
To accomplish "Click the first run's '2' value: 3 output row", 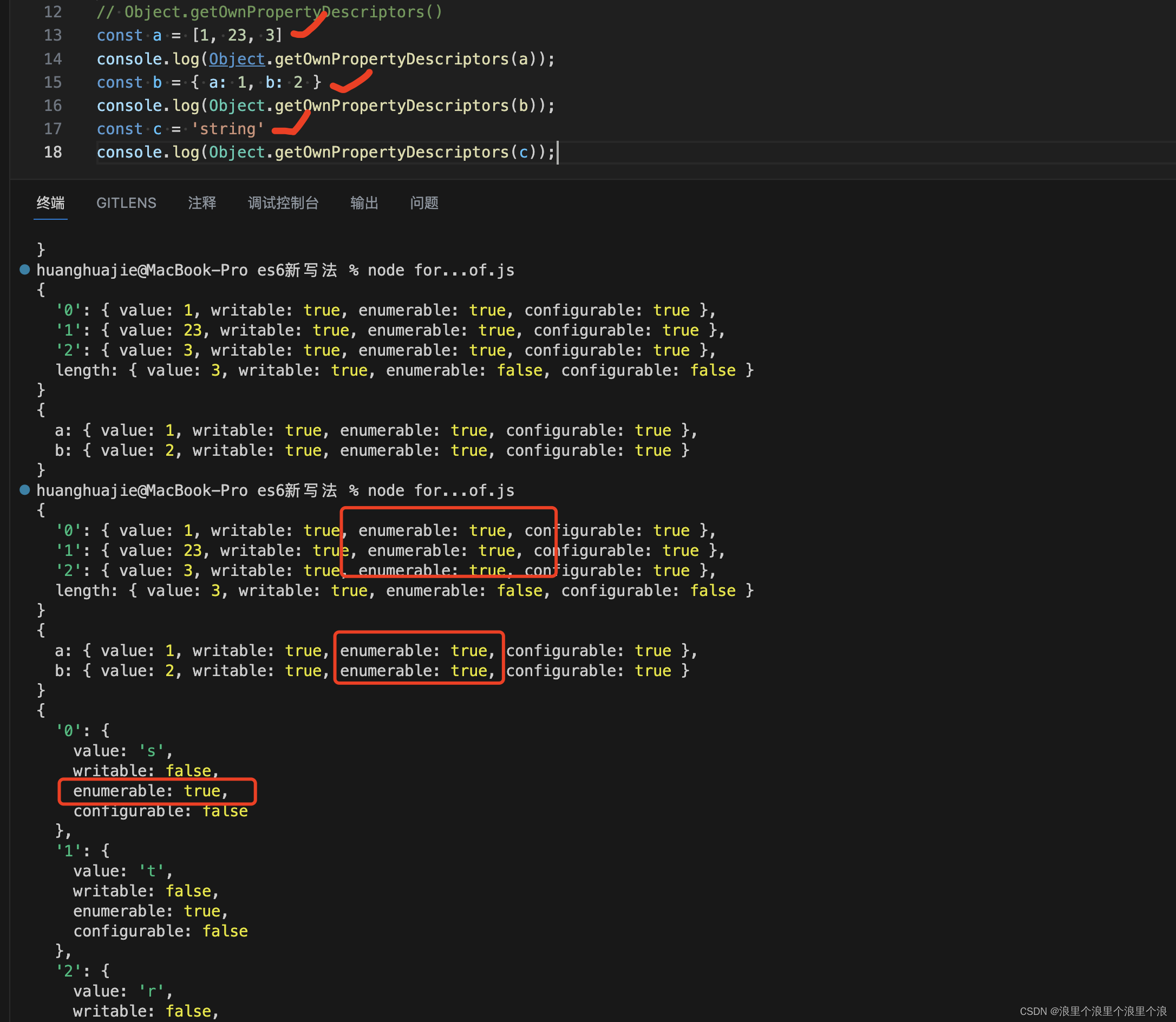I will point(385,350).
